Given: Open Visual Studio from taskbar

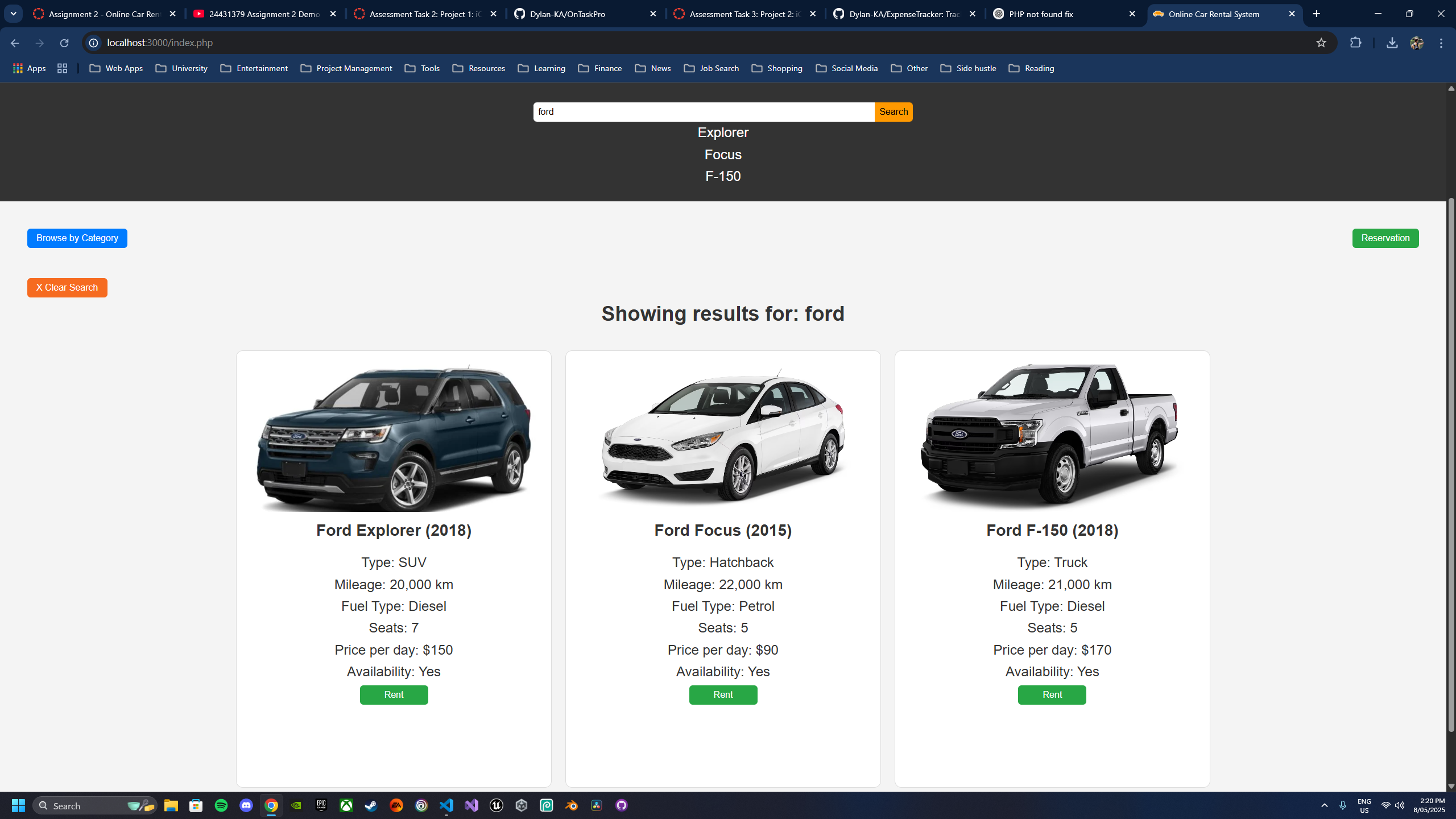Looking at the screenshot, I should point(471,805).
